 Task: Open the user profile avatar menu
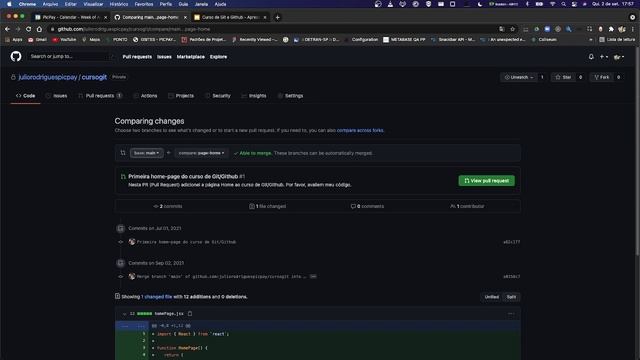tap(619, 57)
